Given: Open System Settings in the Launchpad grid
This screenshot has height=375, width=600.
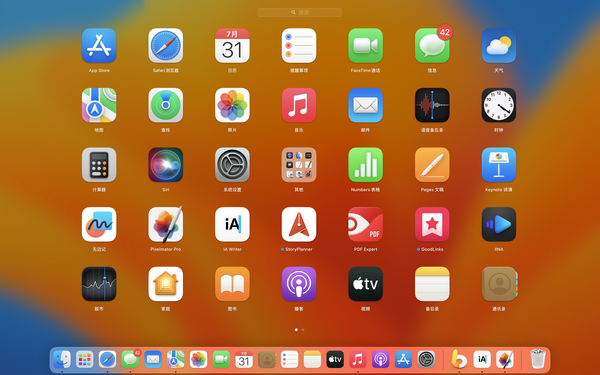Looking at the screenshot, I should click(x=232, y=165).
